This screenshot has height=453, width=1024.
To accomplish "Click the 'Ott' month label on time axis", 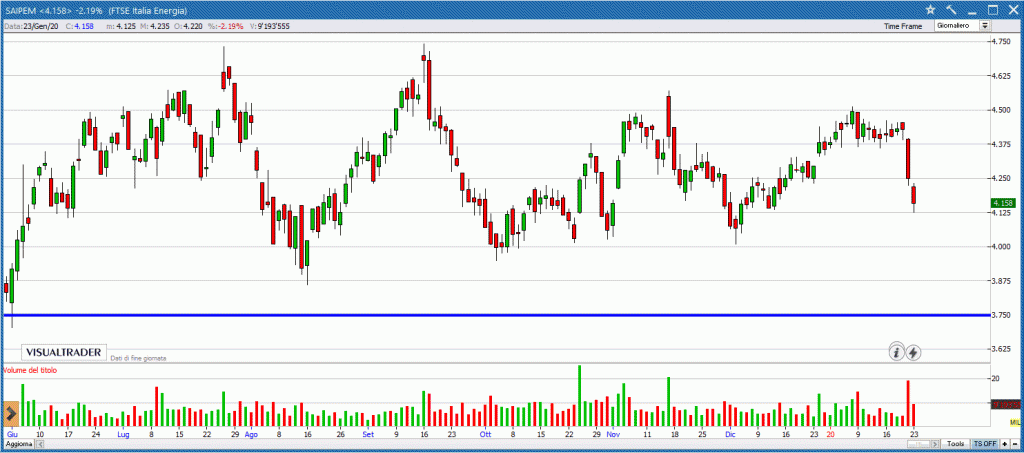I will click(485, 433).
